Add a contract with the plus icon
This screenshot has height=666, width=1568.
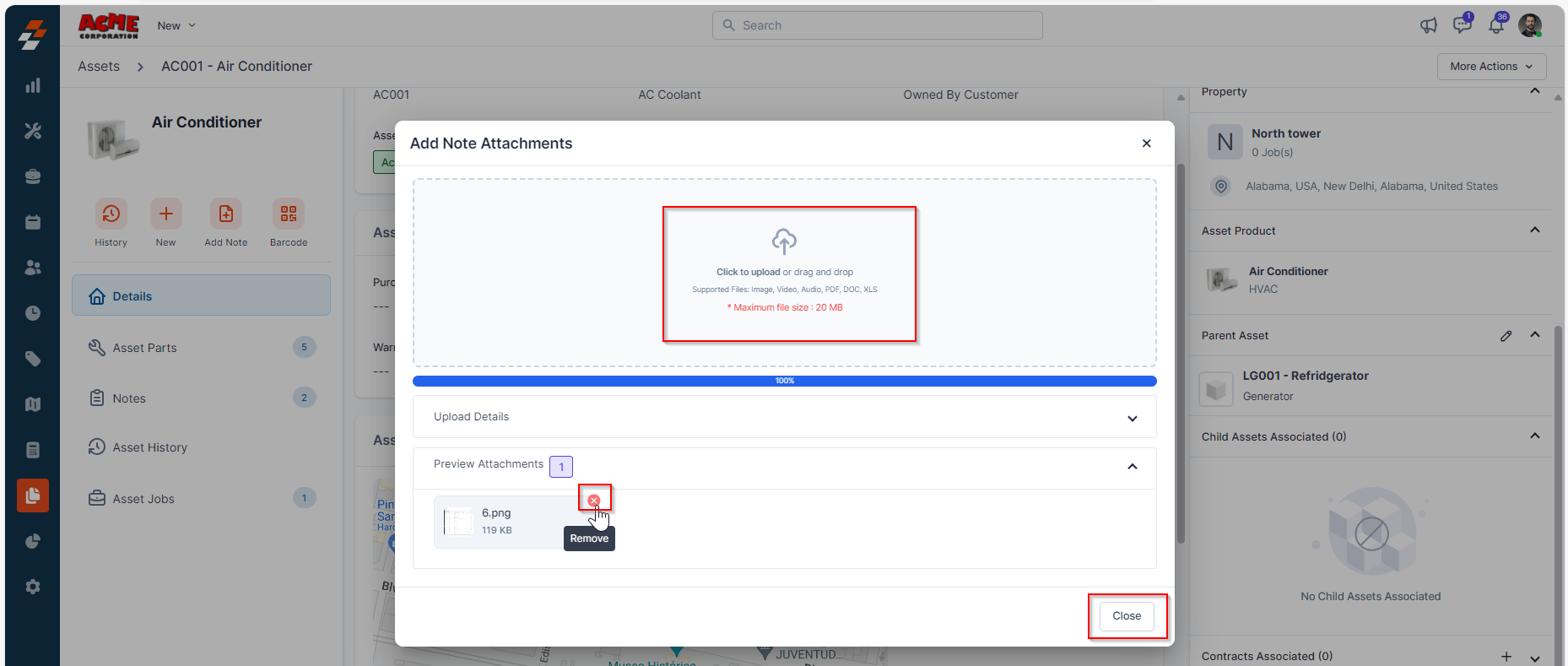(1506, 657)
